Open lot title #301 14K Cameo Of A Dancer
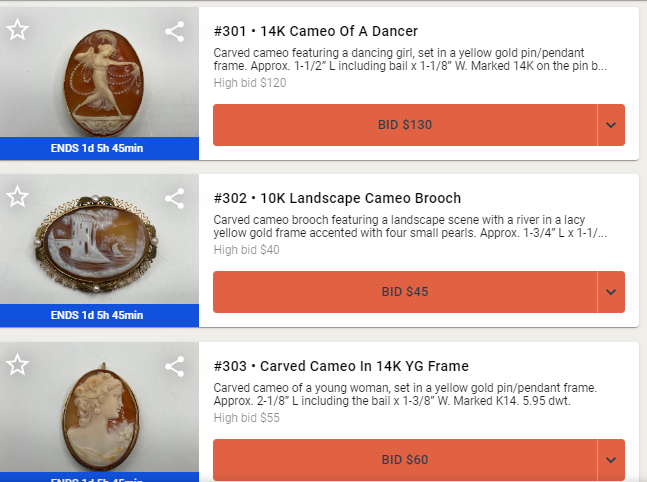Viewport: 647px width, 482px height. point(315,31)
